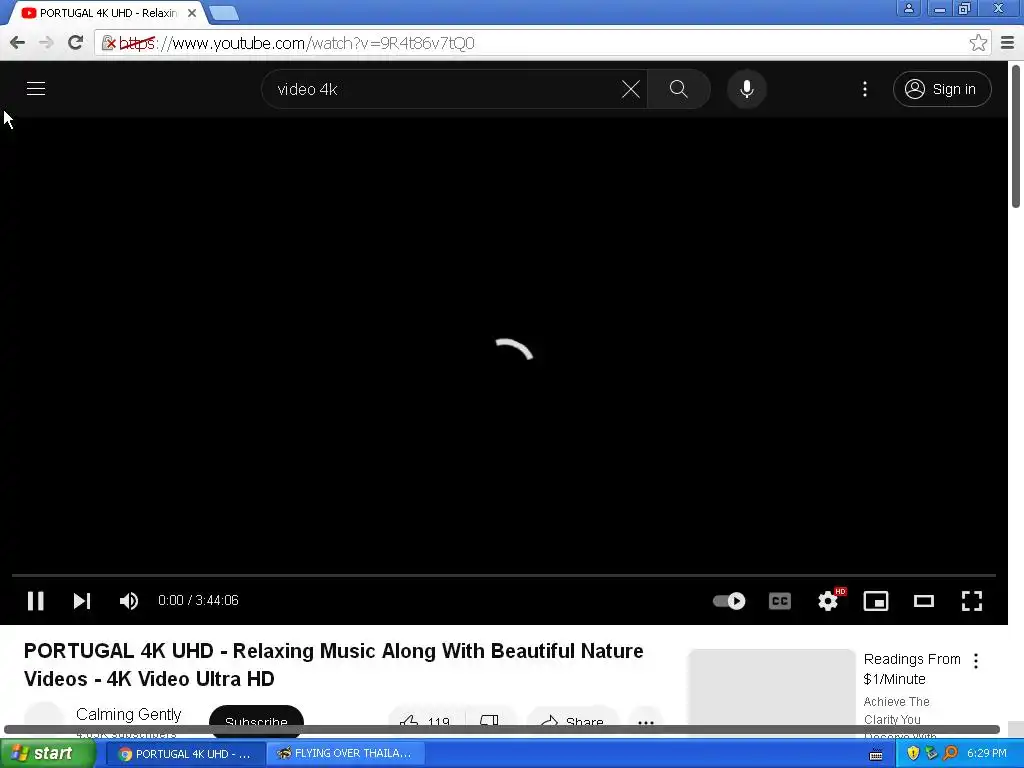Switch to PORTUGAL 4K UHD taskbar item
This screenshot has width=1024, height=768.
(186, 754)
